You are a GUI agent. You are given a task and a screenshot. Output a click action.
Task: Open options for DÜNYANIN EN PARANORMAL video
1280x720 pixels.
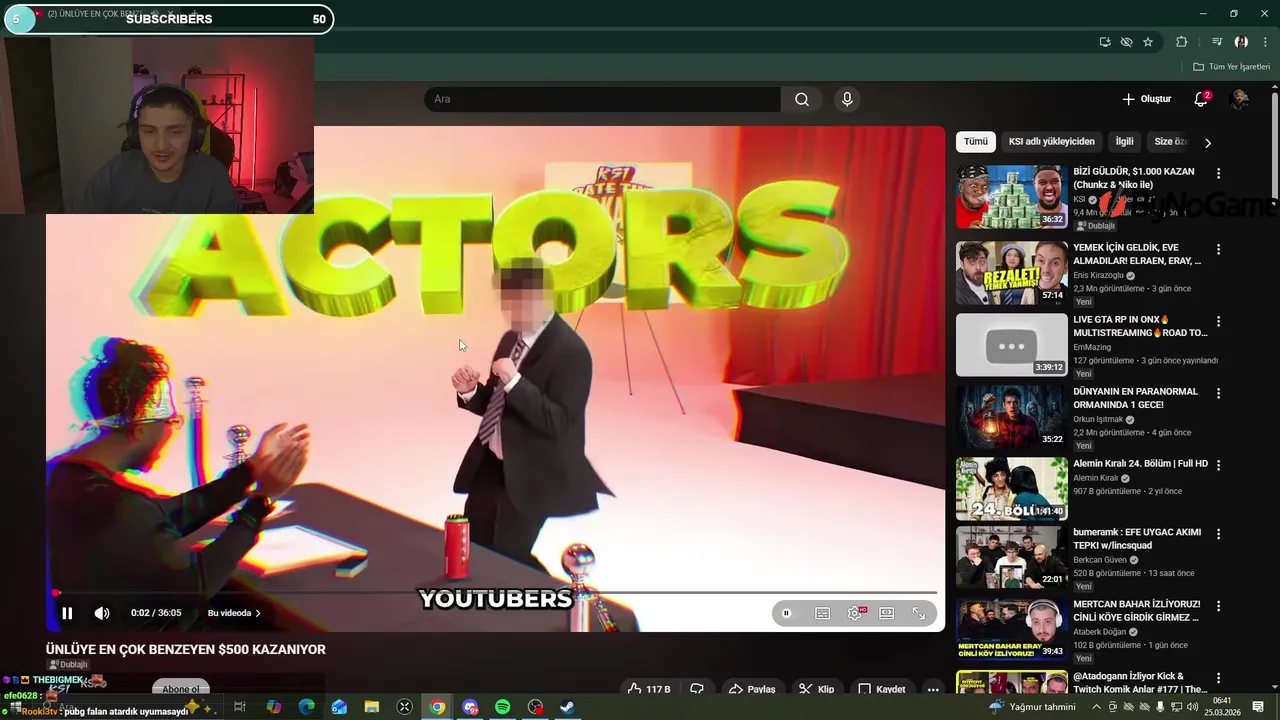point(1218,393)
